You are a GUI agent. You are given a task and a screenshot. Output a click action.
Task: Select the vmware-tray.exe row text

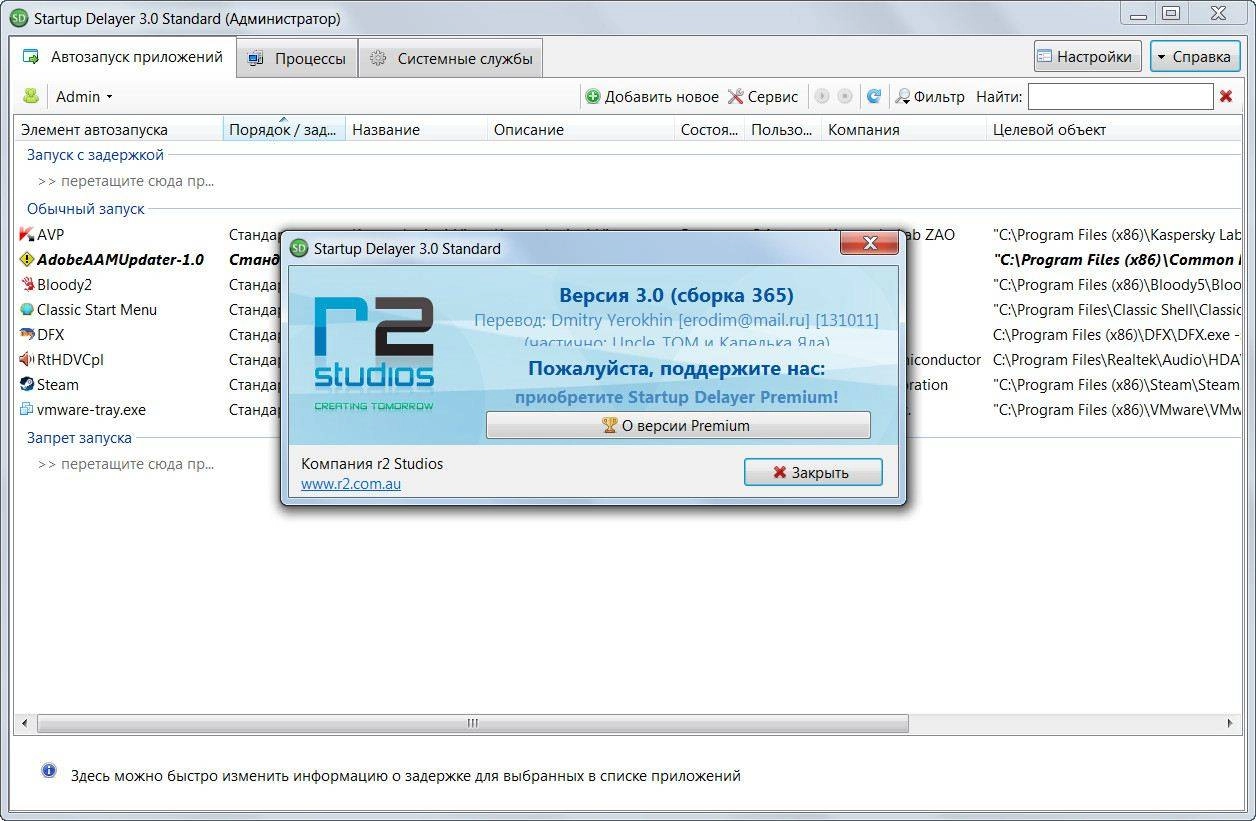91,410
